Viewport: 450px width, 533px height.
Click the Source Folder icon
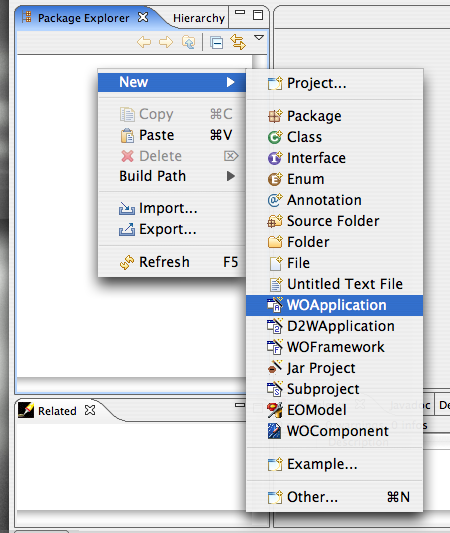(275, 221)
